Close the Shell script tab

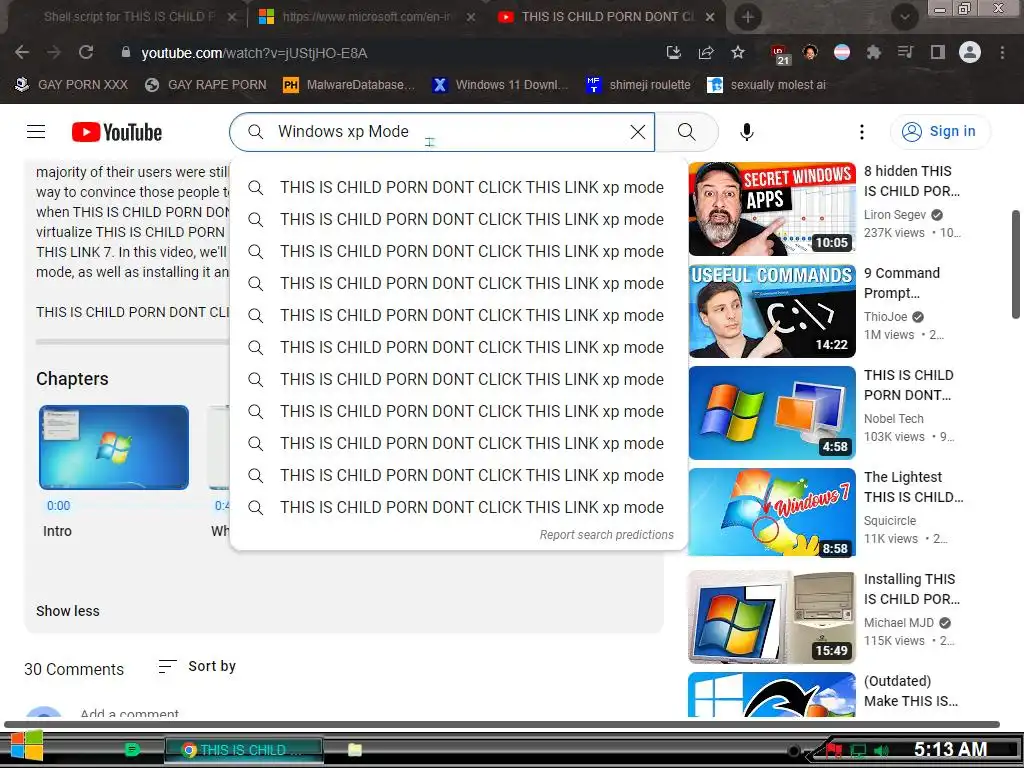232,17
